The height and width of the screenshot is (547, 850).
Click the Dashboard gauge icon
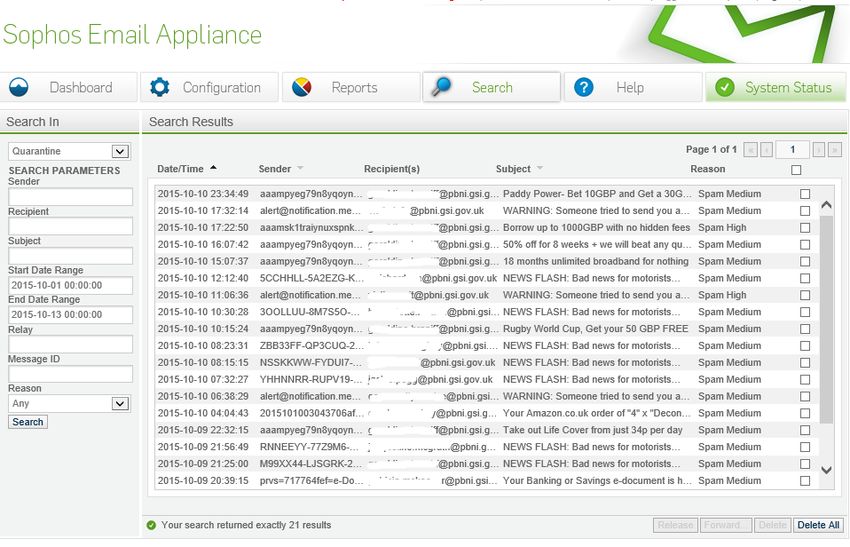(x=19, y=87)
